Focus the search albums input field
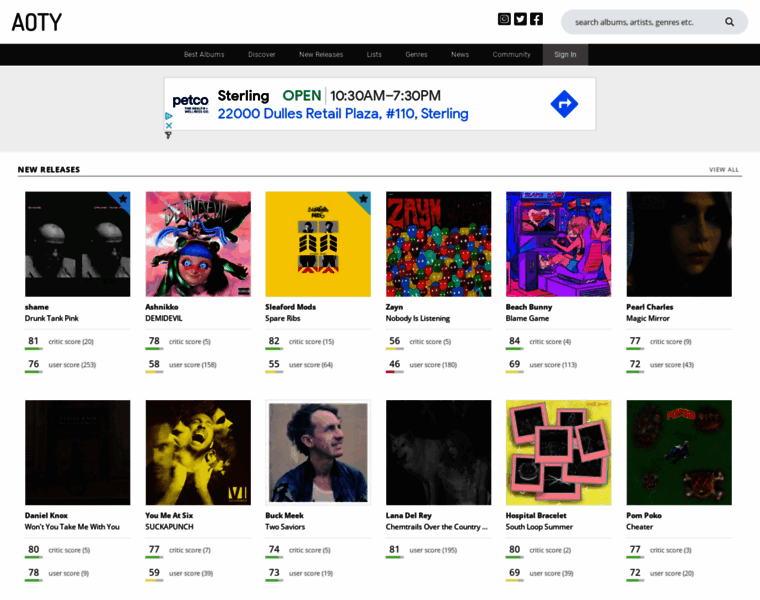The height and width of the screenshot is (600, 760). pyautogui.click(x=634, y=22)
